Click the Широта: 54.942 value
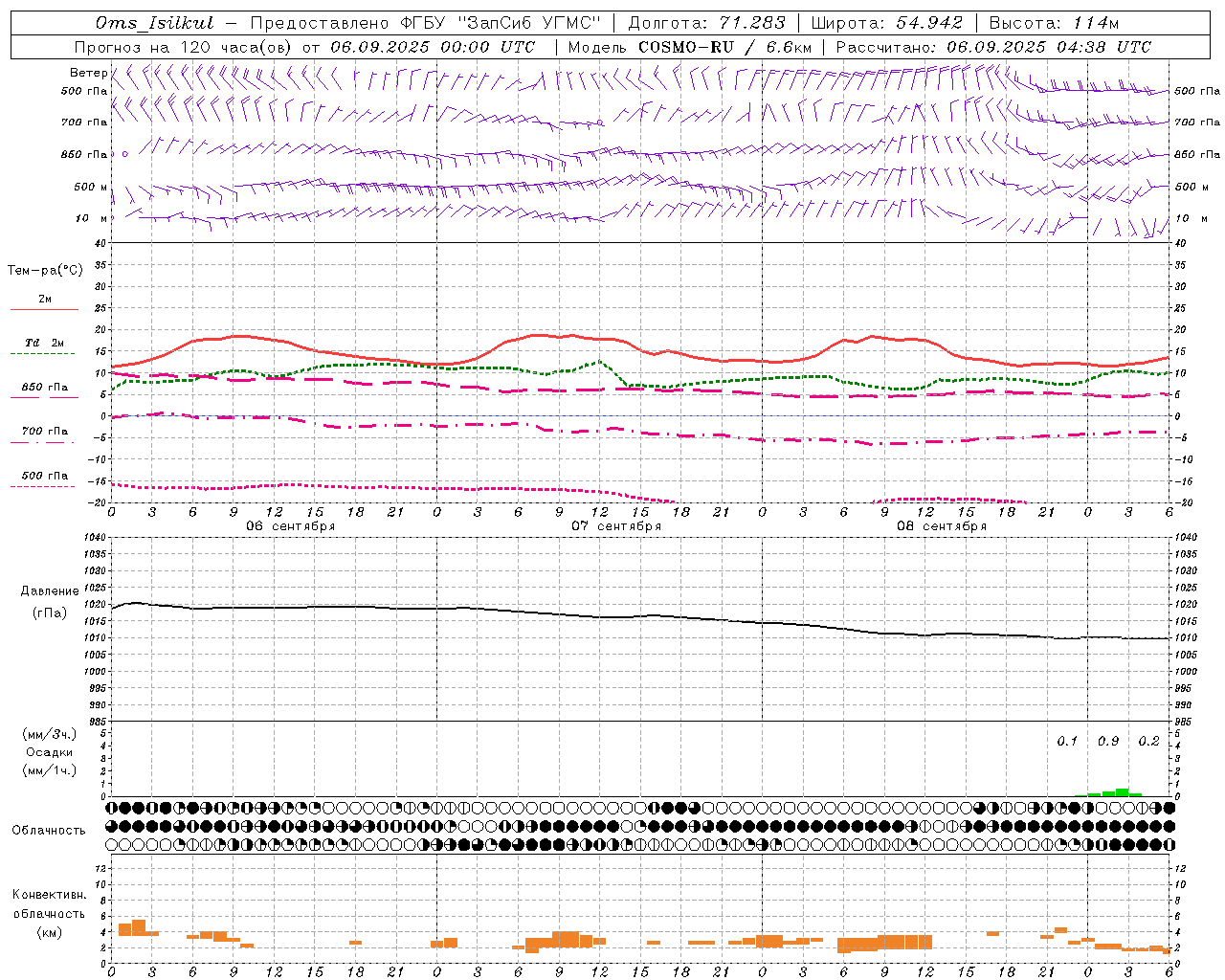 (886, 23)
